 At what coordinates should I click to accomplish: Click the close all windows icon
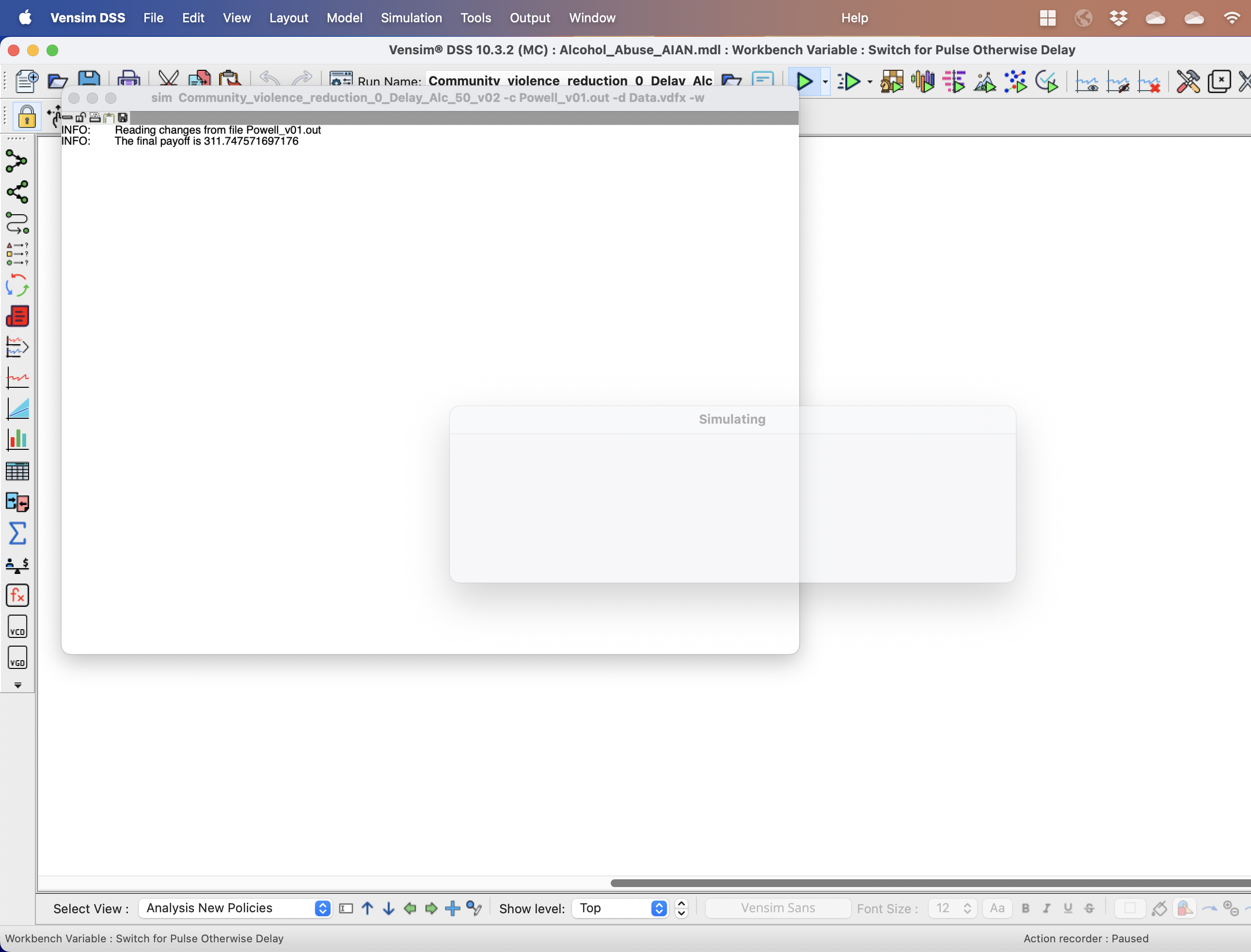point(1219,81)
